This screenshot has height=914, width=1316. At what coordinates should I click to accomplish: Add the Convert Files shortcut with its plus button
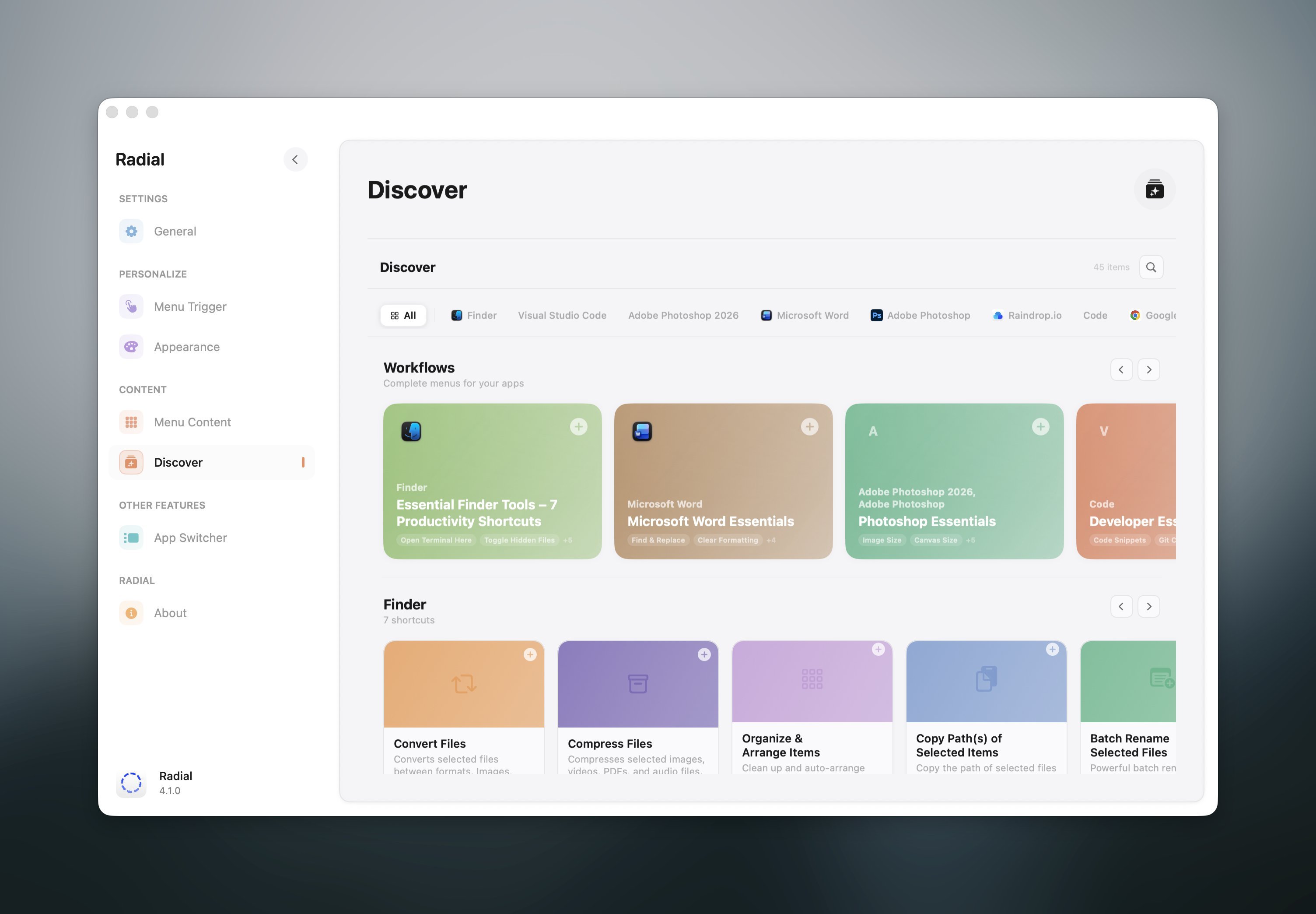point(529,654)
